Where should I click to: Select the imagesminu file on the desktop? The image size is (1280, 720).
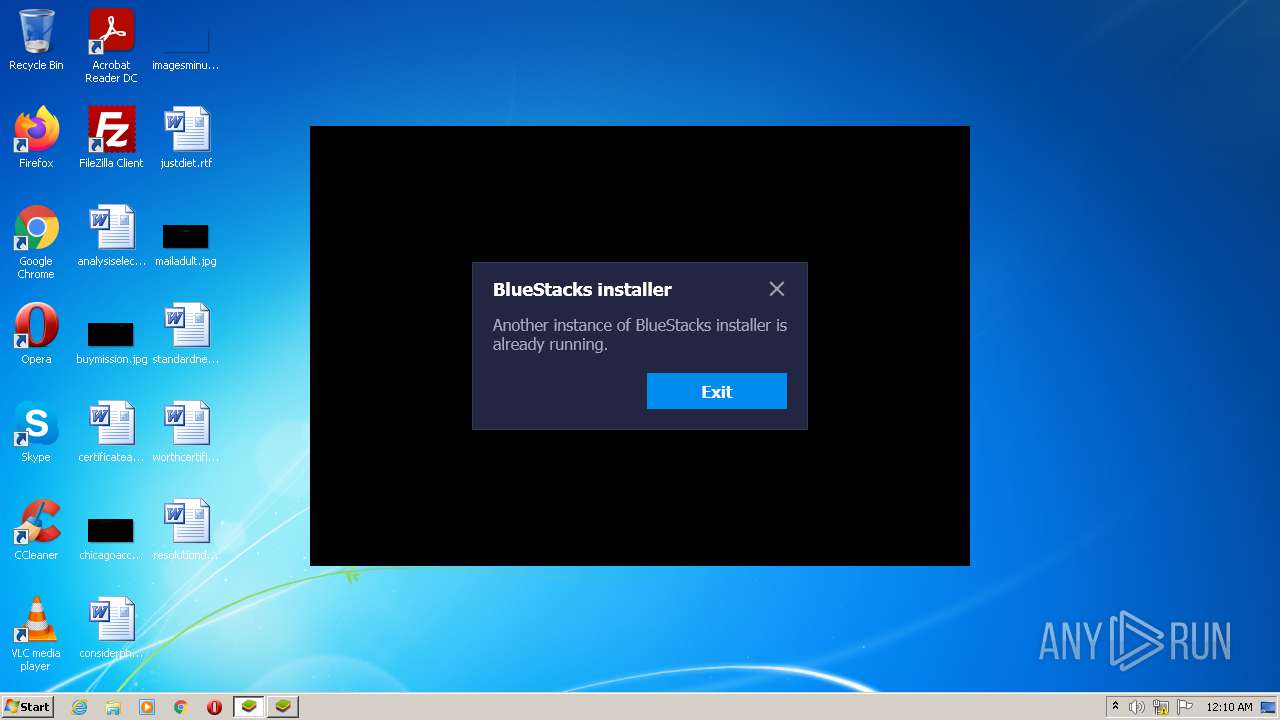click(x=186, y=50)
